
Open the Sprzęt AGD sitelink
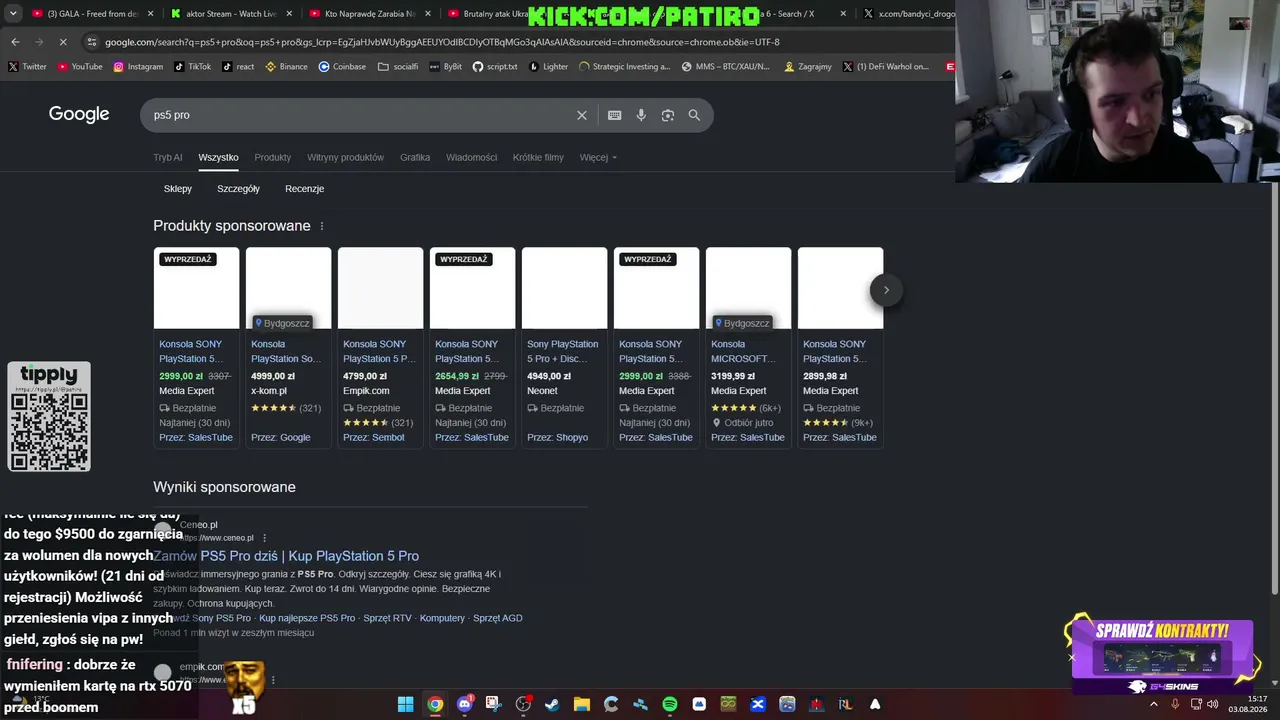pyautogui.click(x=498, y=618)
